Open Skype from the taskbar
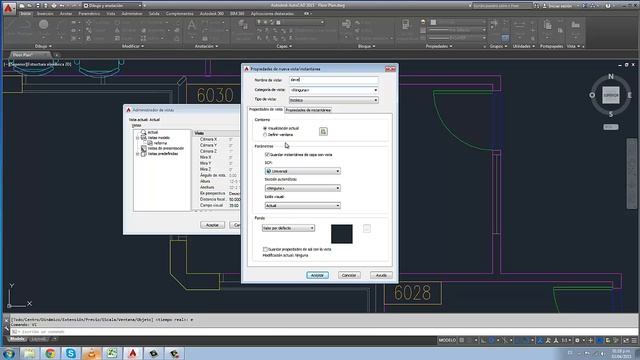 tap(71, 353)
